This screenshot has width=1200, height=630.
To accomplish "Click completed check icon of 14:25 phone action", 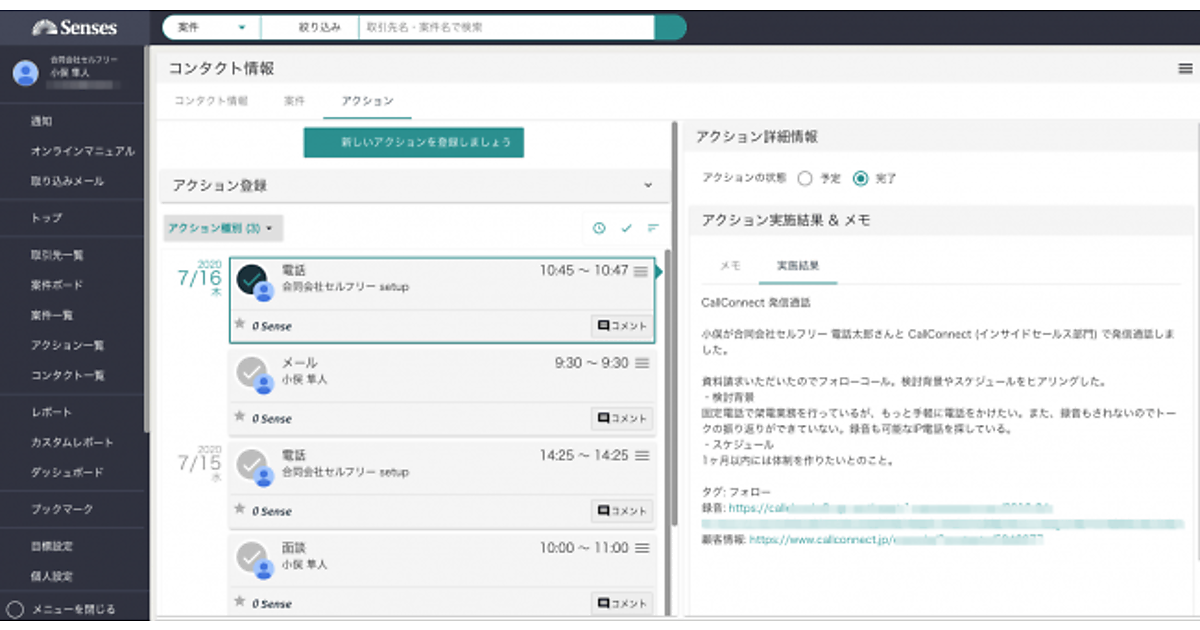I will click(x=252, y=464).
